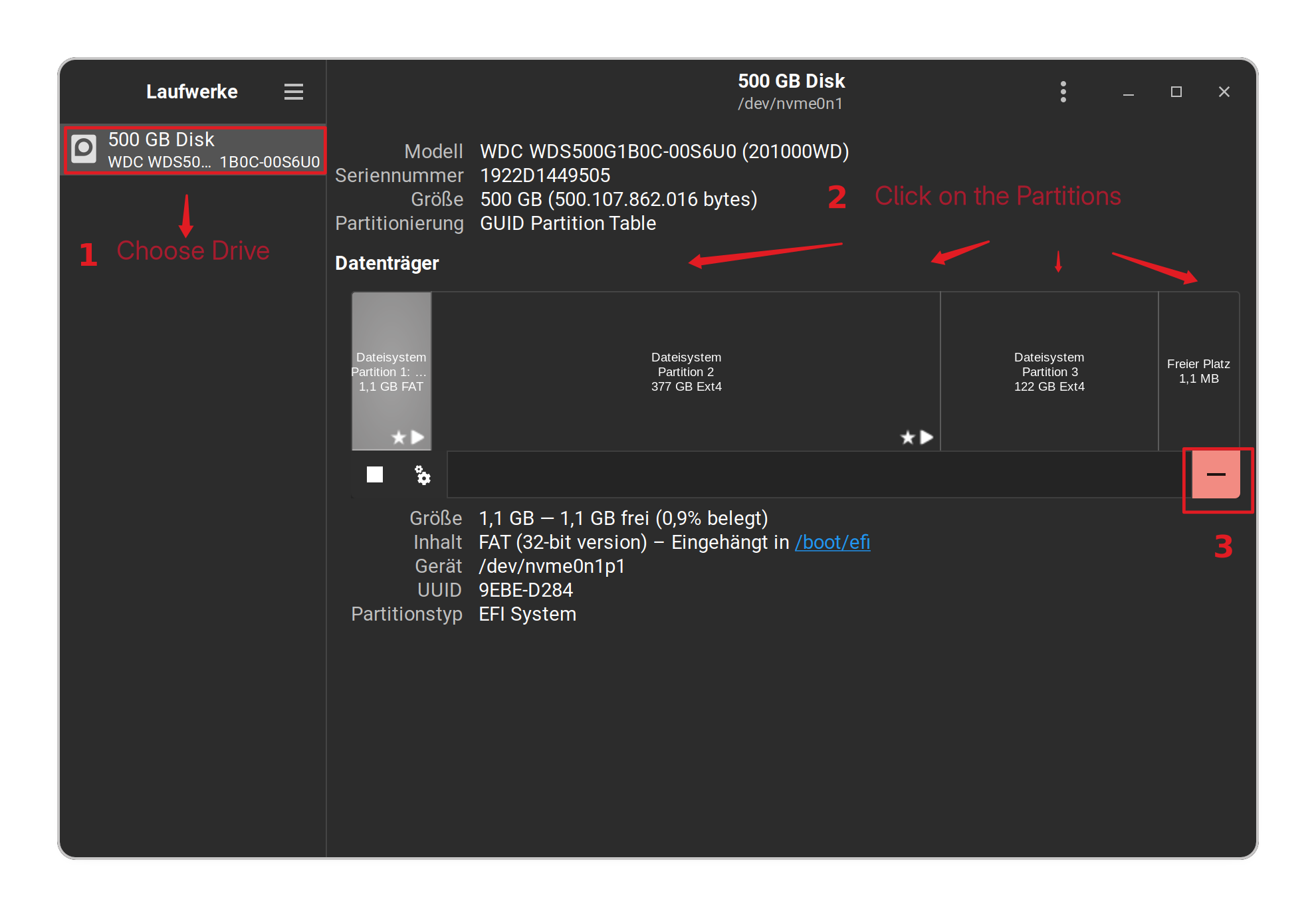This screenshot has height=917, width=1316.
Task: Click the play triangle on Partition 1
Action: click(x=418, y=437)
